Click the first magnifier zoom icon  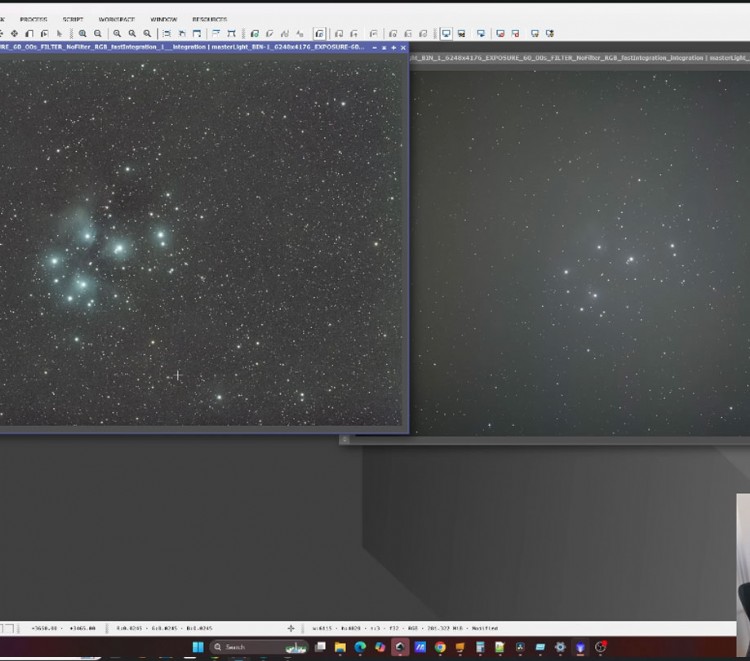coord(82,33)
